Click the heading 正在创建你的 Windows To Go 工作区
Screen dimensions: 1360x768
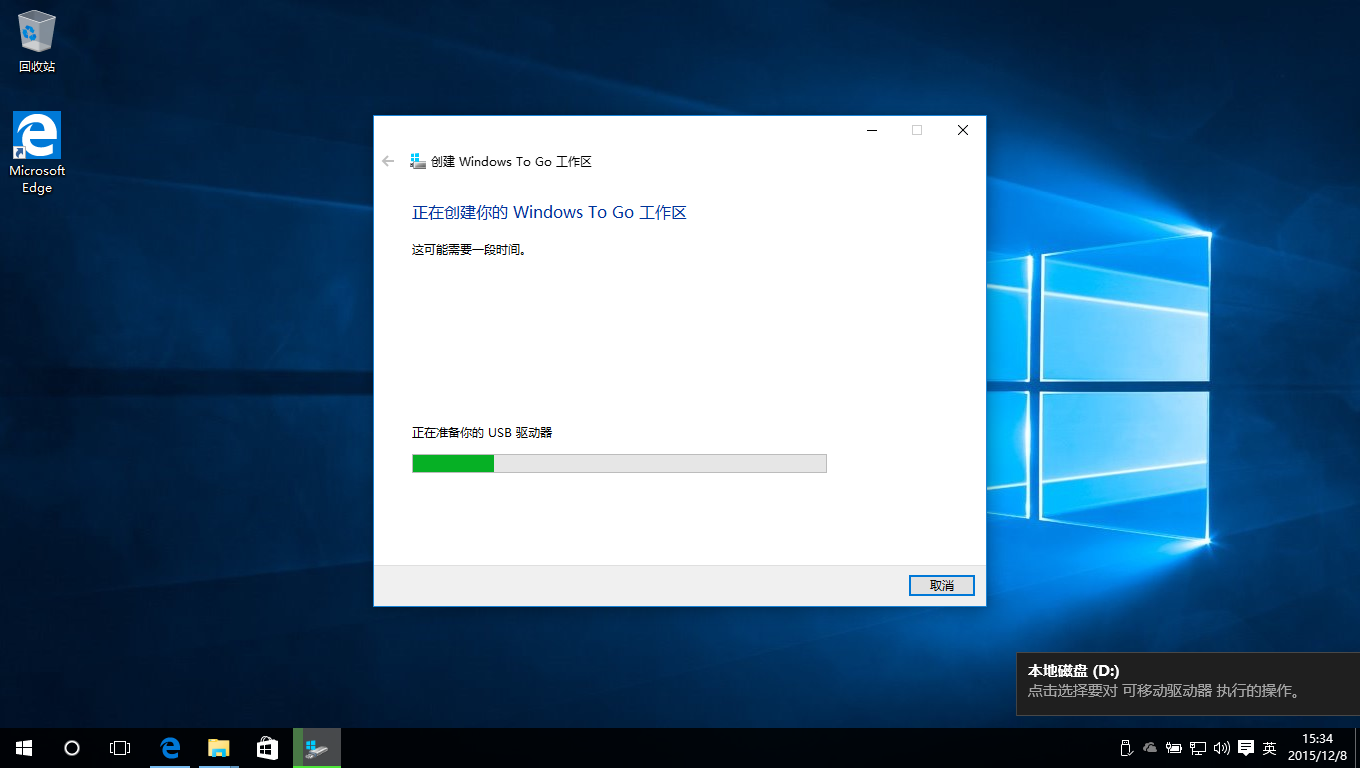[x=549, y=212]
